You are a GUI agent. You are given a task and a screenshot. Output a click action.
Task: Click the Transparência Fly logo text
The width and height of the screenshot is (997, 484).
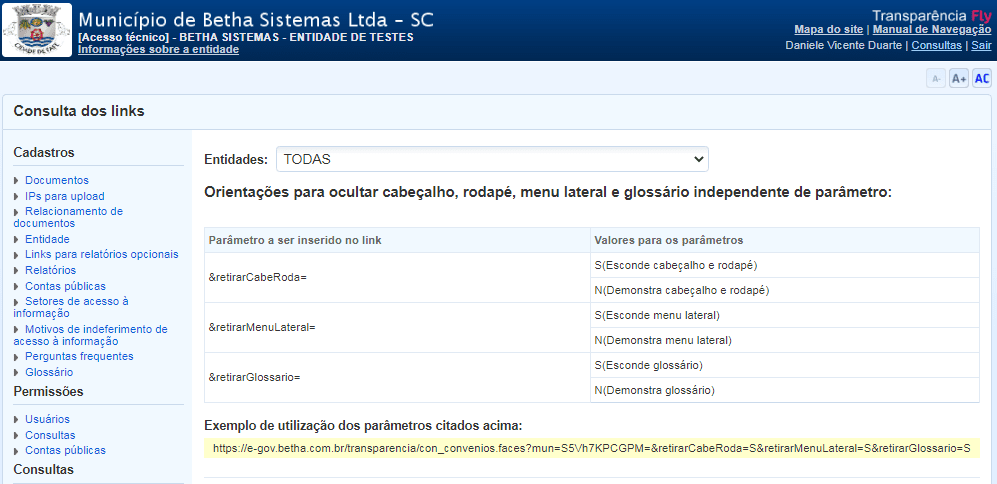[x=932, y=16]
